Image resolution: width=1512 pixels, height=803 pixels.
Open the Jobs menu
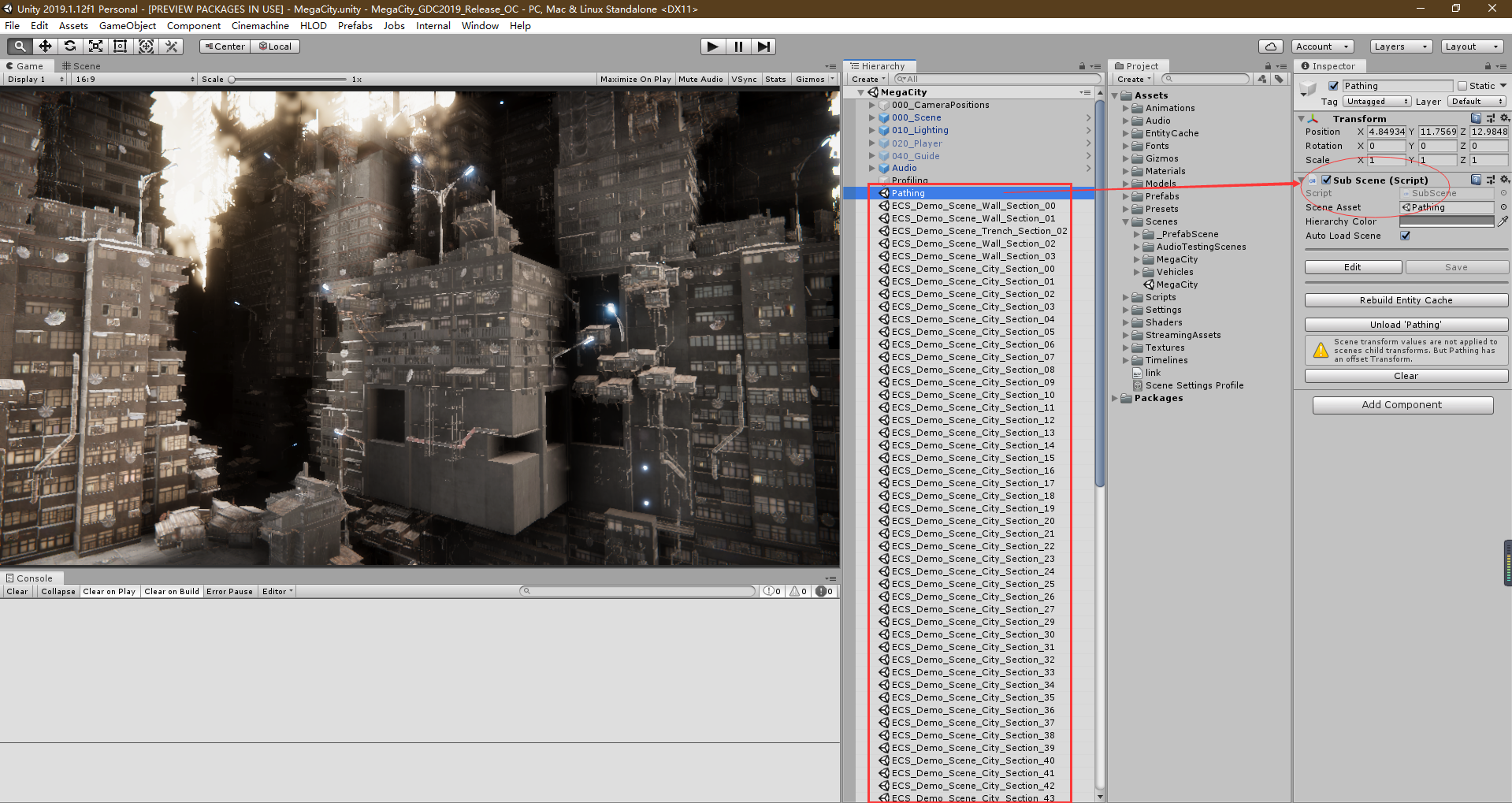[394, 25]
